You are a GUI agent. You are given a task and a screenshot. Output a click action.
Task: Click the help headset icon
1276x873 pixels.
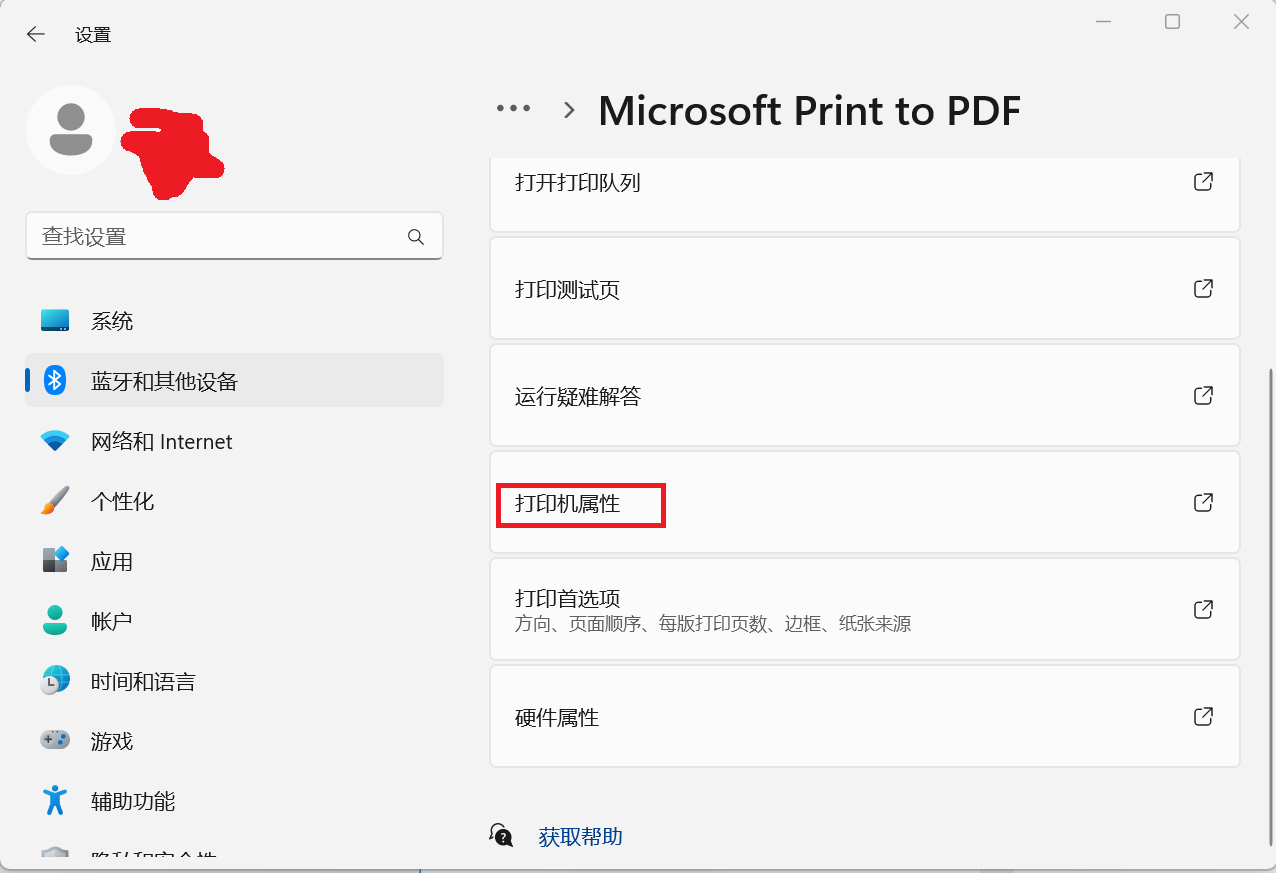(501, 835)
